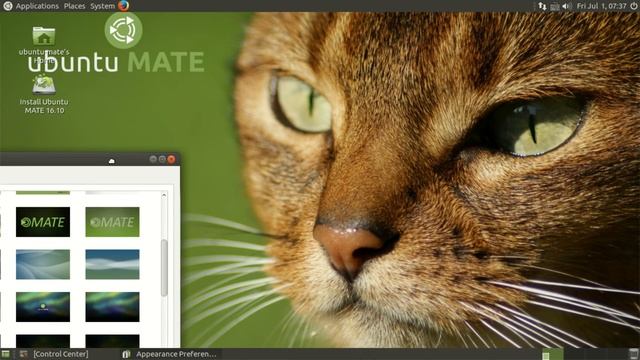Click the Ubuntu MATE logo beside Applications
This screenshot has width=640, height=360.
(7, 6)
